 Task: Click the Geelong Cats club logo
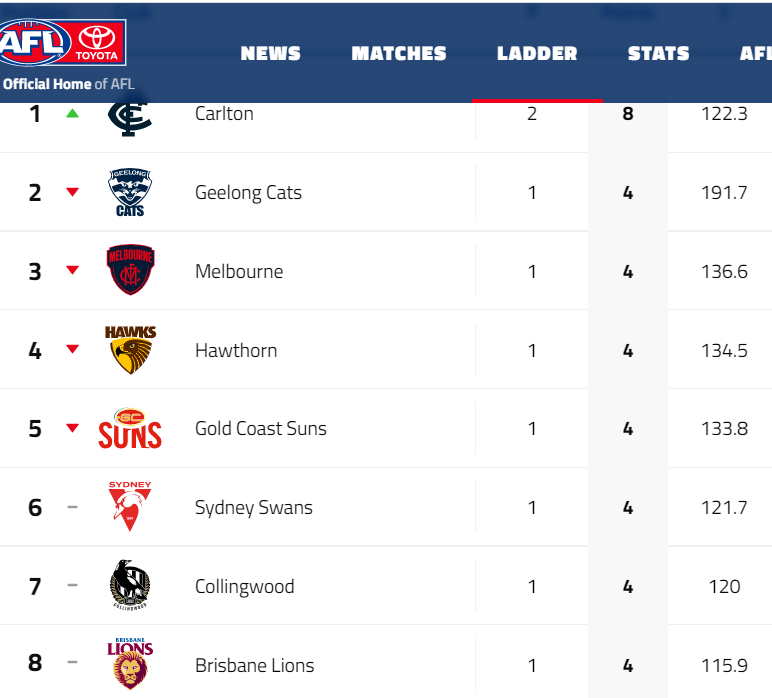pyautogui.click(x=130, y=192)
